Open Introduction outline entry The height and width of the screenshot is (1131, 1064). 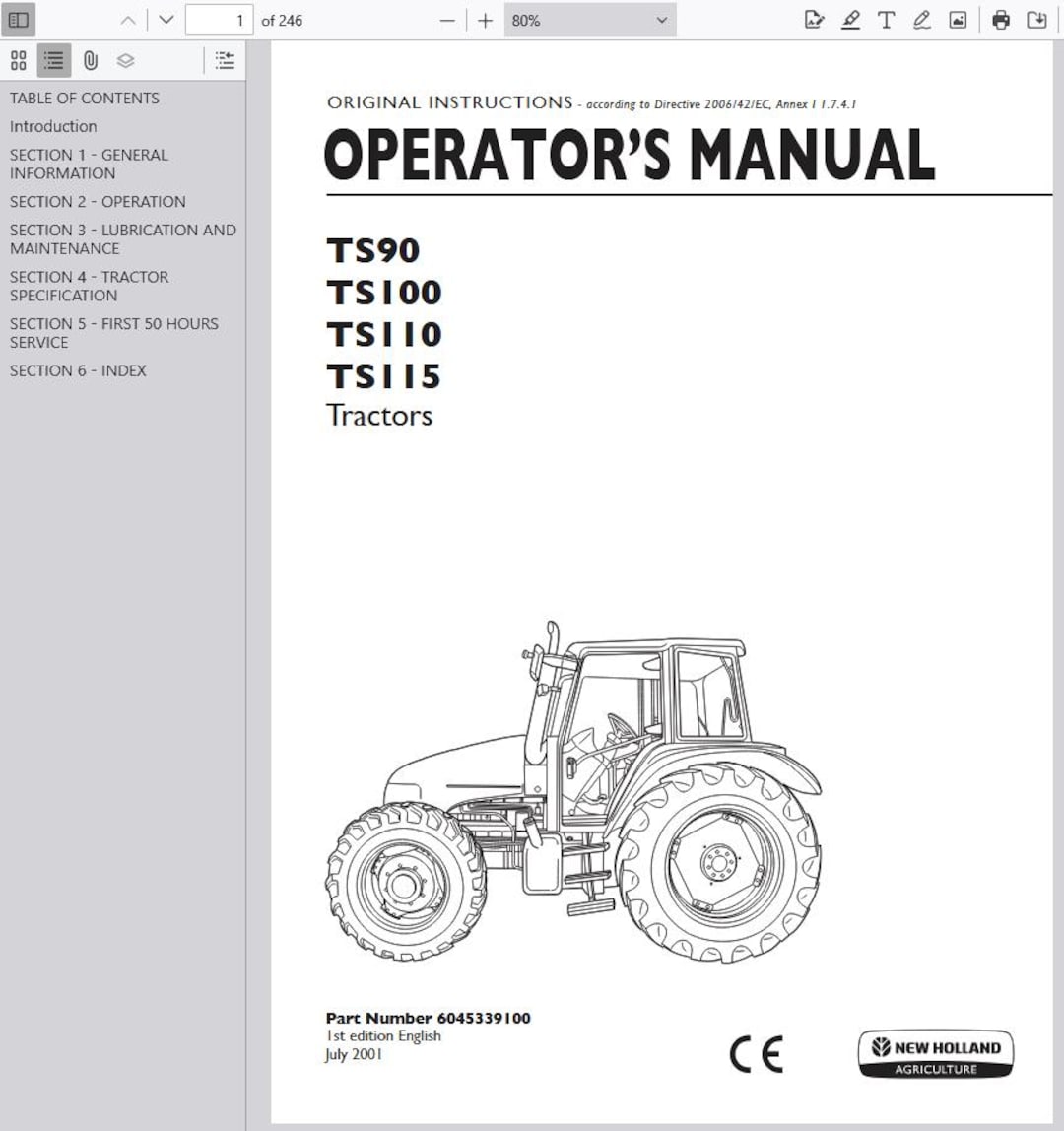(53, 126)
